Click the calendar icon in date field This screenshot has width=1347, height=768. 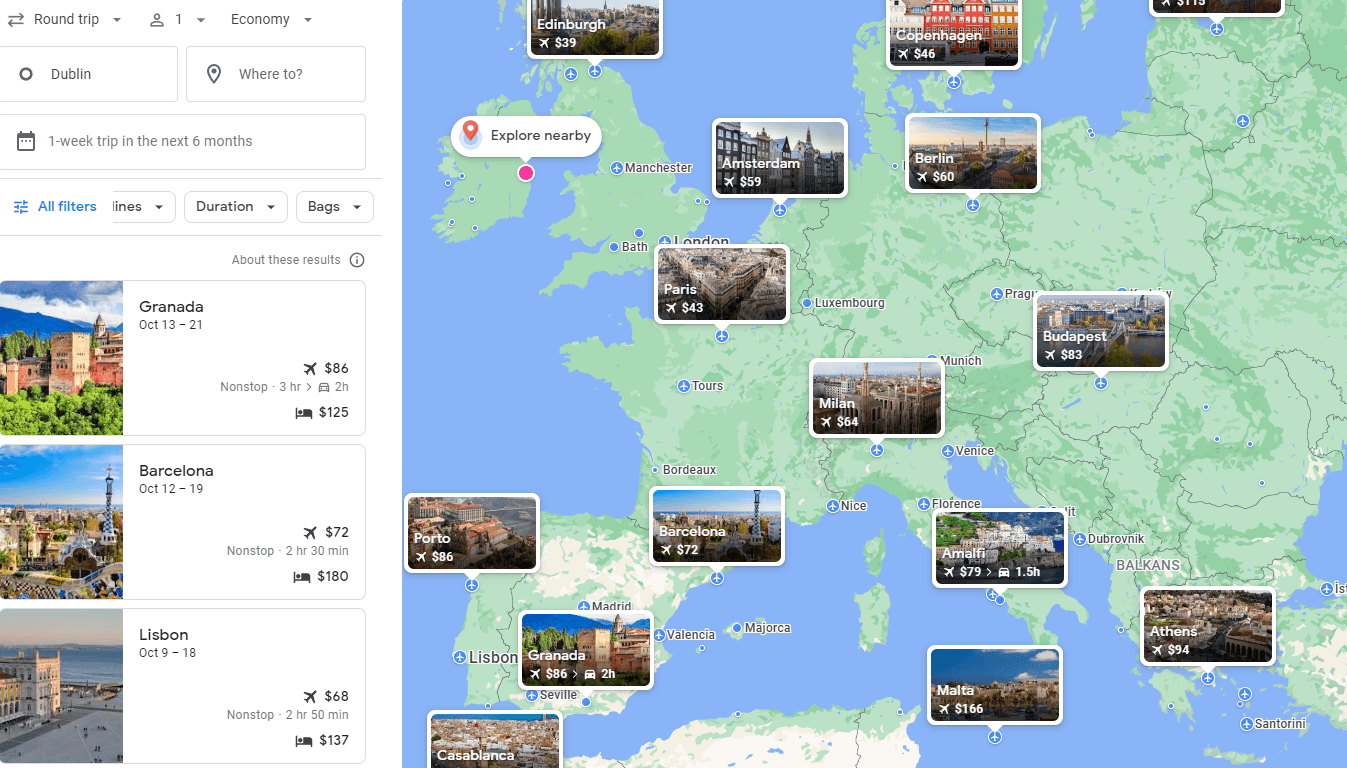[26, 141]
